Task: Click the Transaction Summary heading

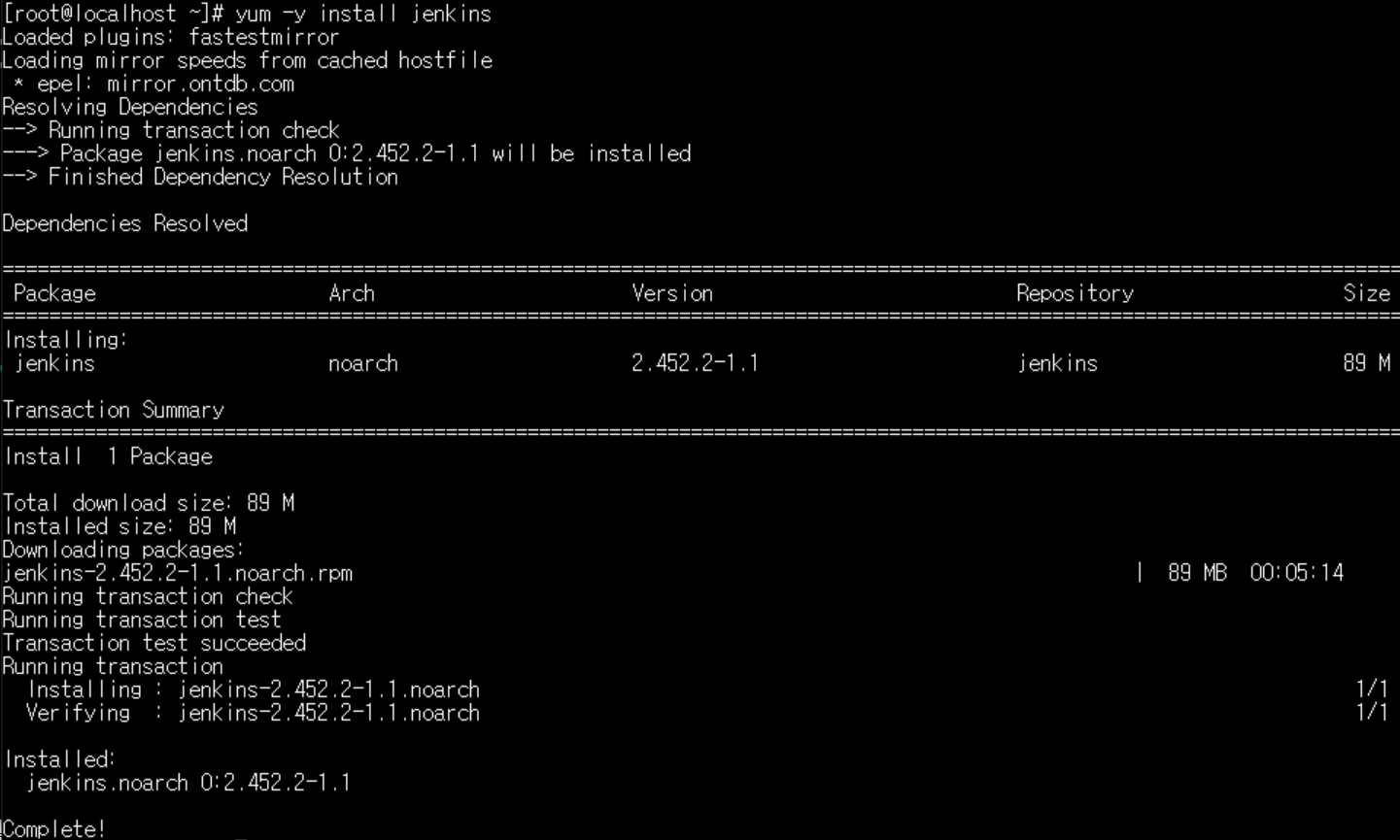Action: (114, 410)
